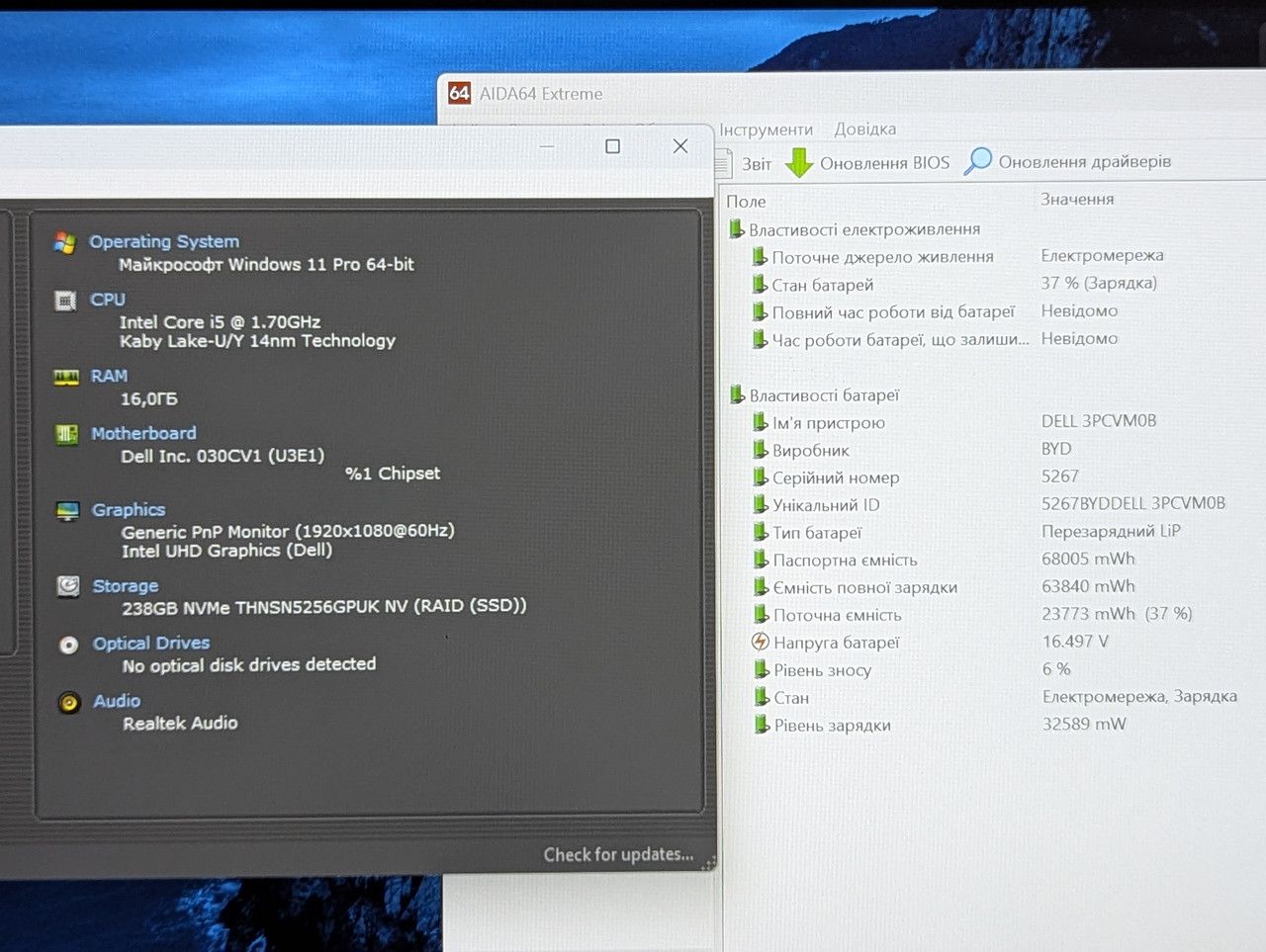Click the Check for updates link

[x=618, y=854]
